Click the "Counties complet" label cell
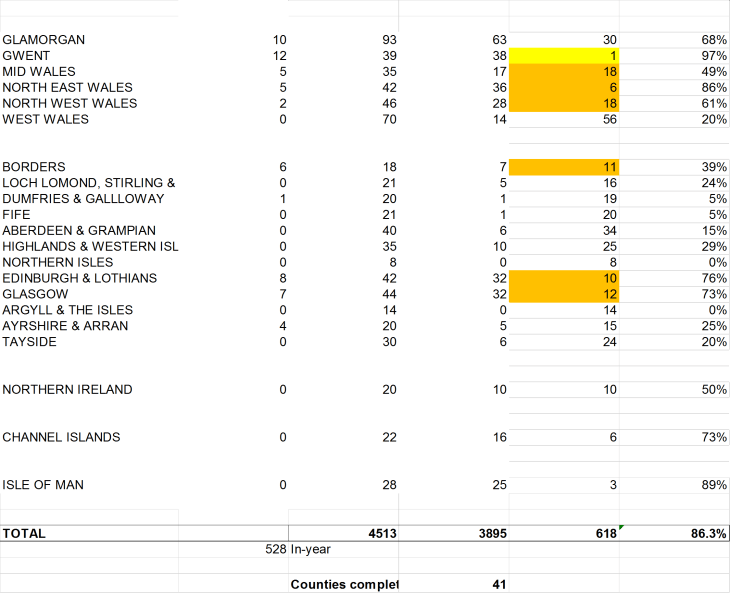The height and width of the screenshot is (593, 730). [x=343, y=584]
